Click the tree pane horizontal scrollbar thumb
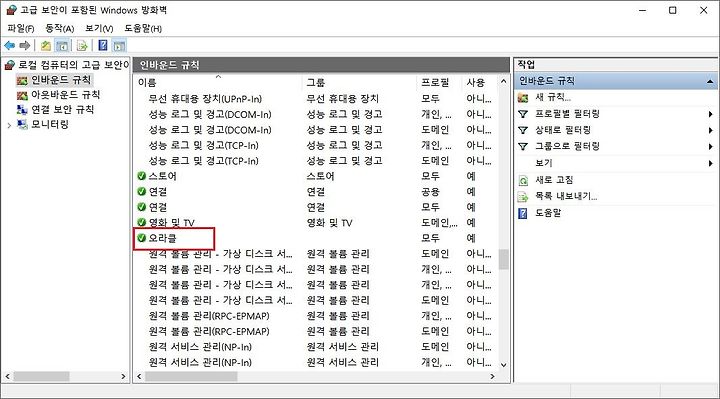The height and width of the screenshot is (399, 720). click(41, 377)
